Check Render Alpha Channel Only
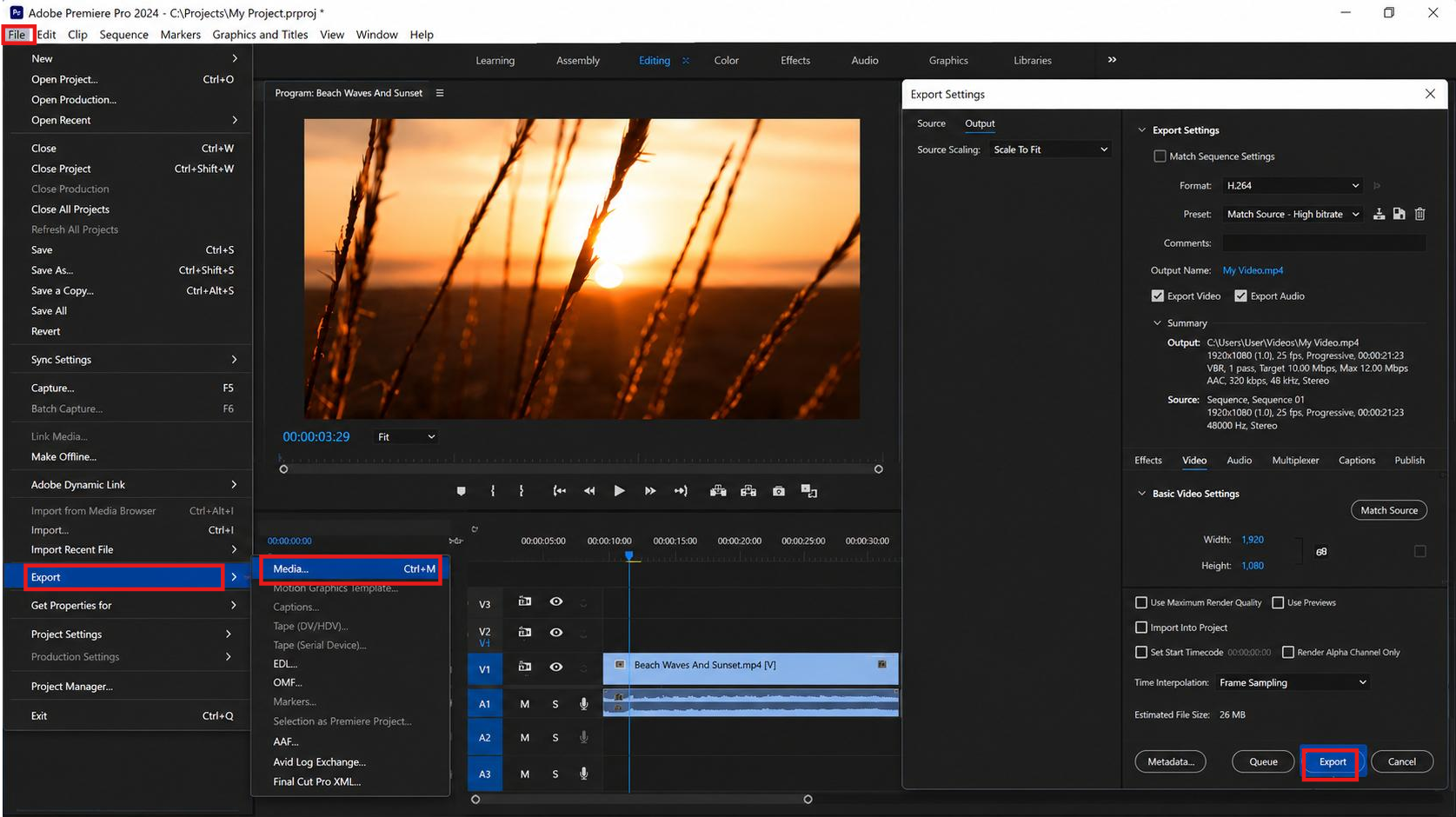1456x817 pixels. [x=1288, y=652]
